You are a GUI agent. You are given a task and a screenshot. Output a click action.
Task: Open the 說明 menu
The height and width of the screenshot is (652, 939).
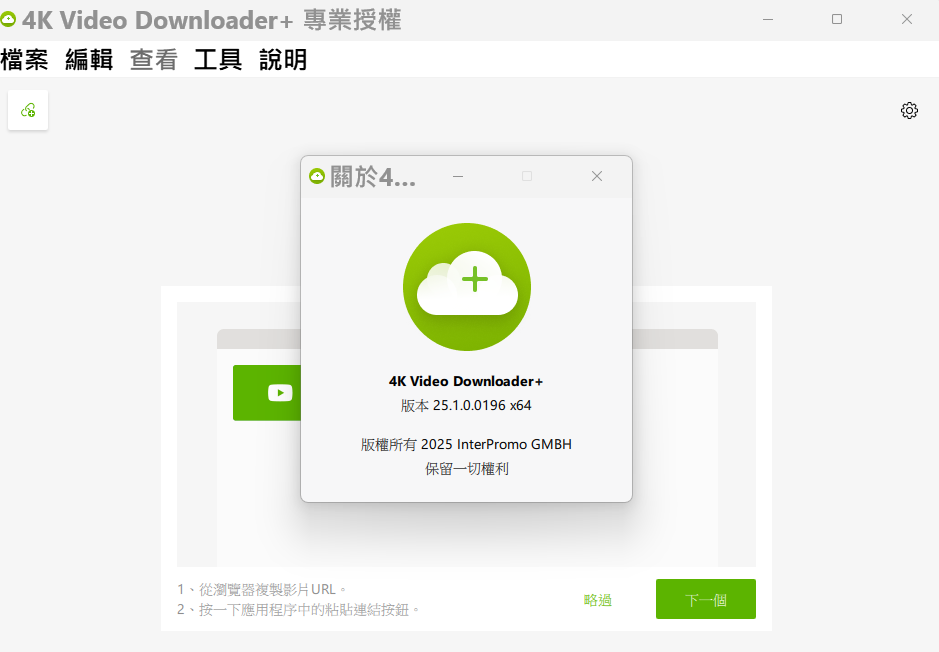[x=283, y=60]
